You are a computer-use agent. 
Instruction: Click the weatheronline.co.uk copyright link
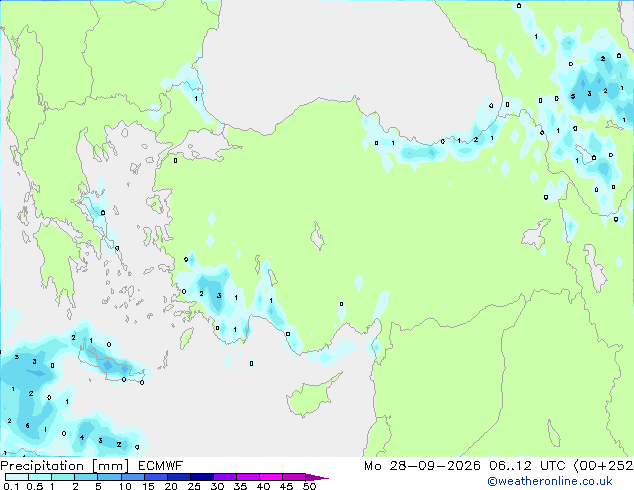click(550, 481)
